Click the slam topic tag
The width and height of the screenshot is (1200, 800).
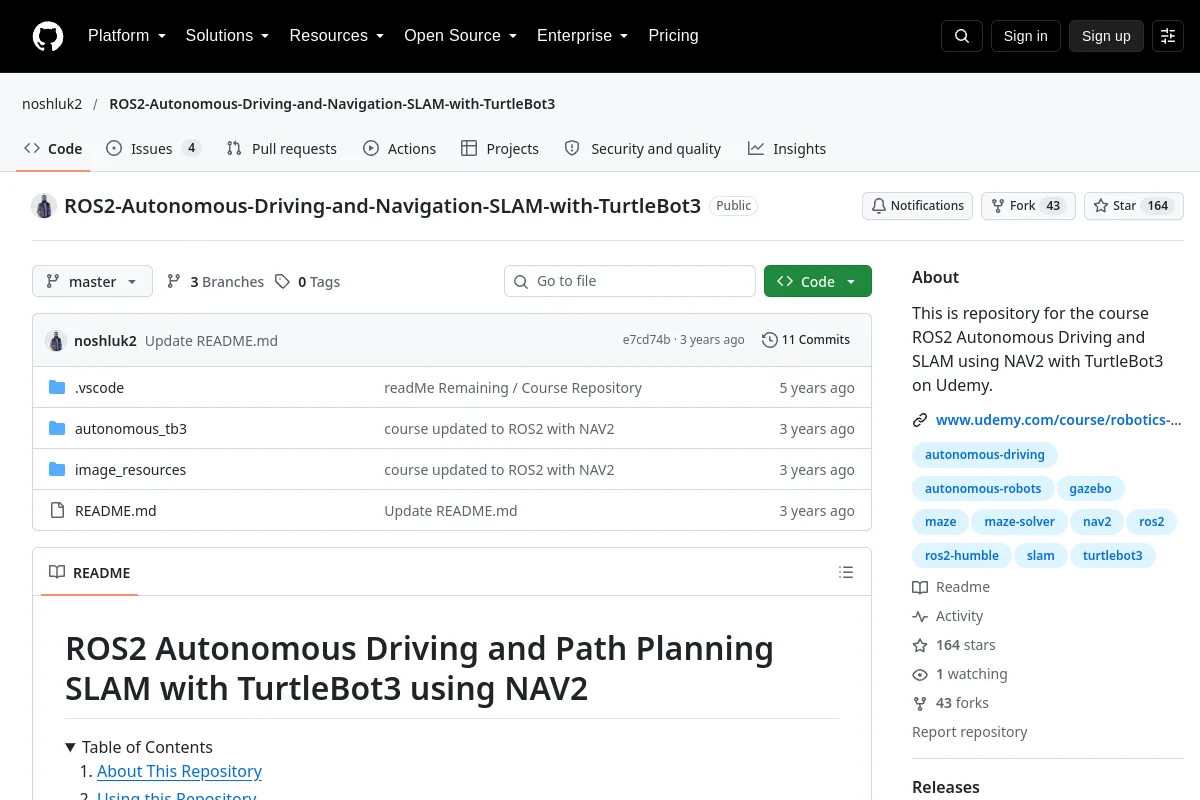pos(1041,556)
